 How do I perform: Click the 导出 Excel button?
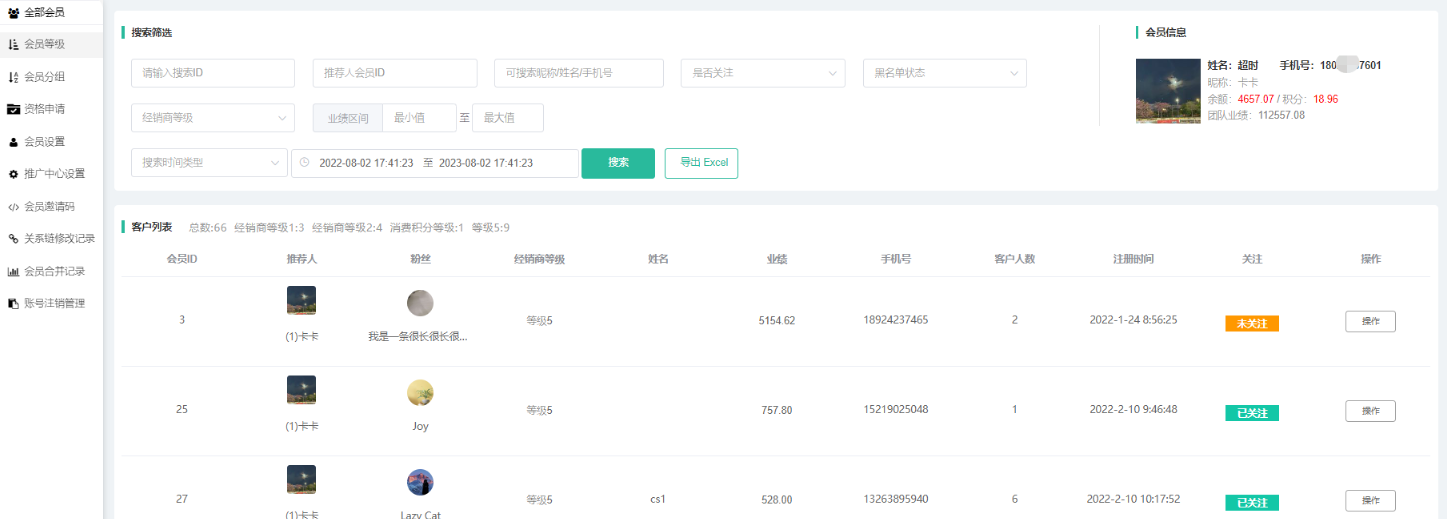(x=701, y=163)
